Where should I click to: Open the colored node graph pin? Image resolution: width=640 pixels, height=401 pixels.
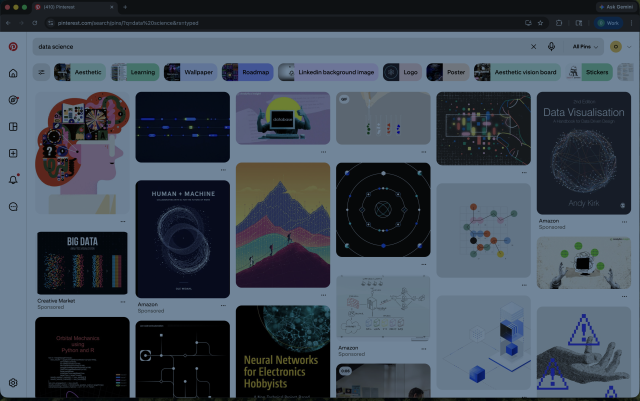click(x=483, y=230)
